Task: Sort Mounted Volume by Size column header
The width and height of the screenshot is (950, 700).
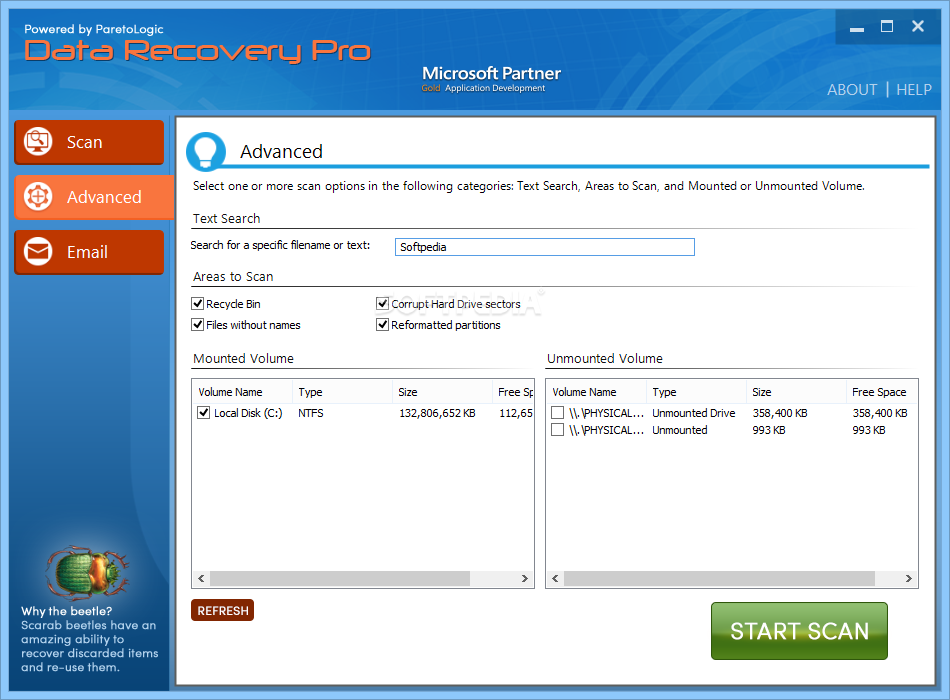Action: point(442,392)
